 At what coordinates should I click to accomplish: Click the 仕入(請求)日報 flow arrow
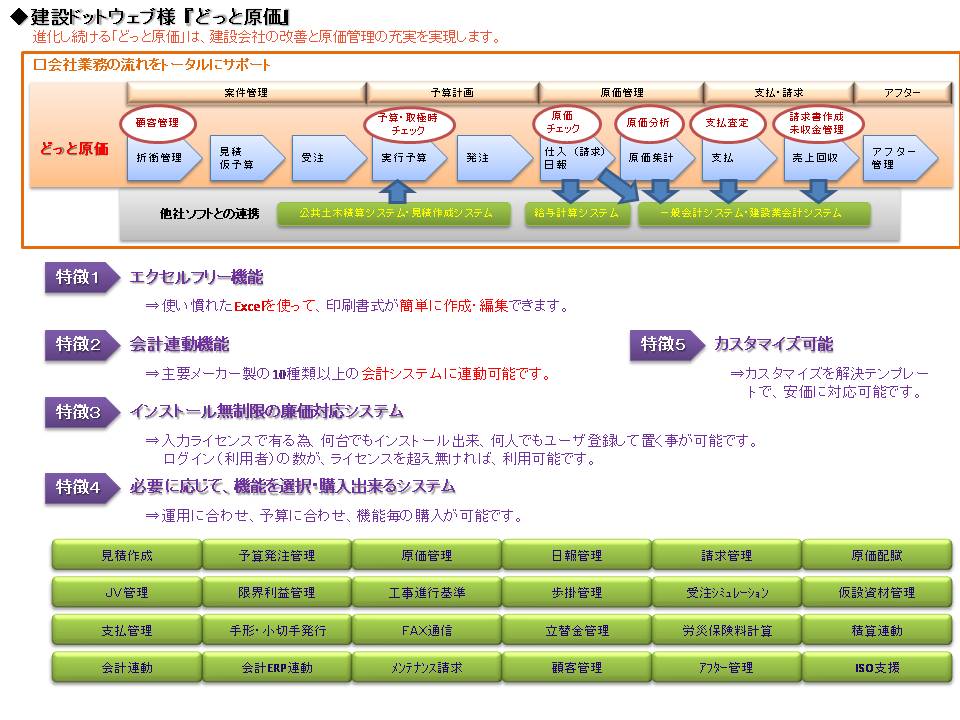tap(577, 158)
